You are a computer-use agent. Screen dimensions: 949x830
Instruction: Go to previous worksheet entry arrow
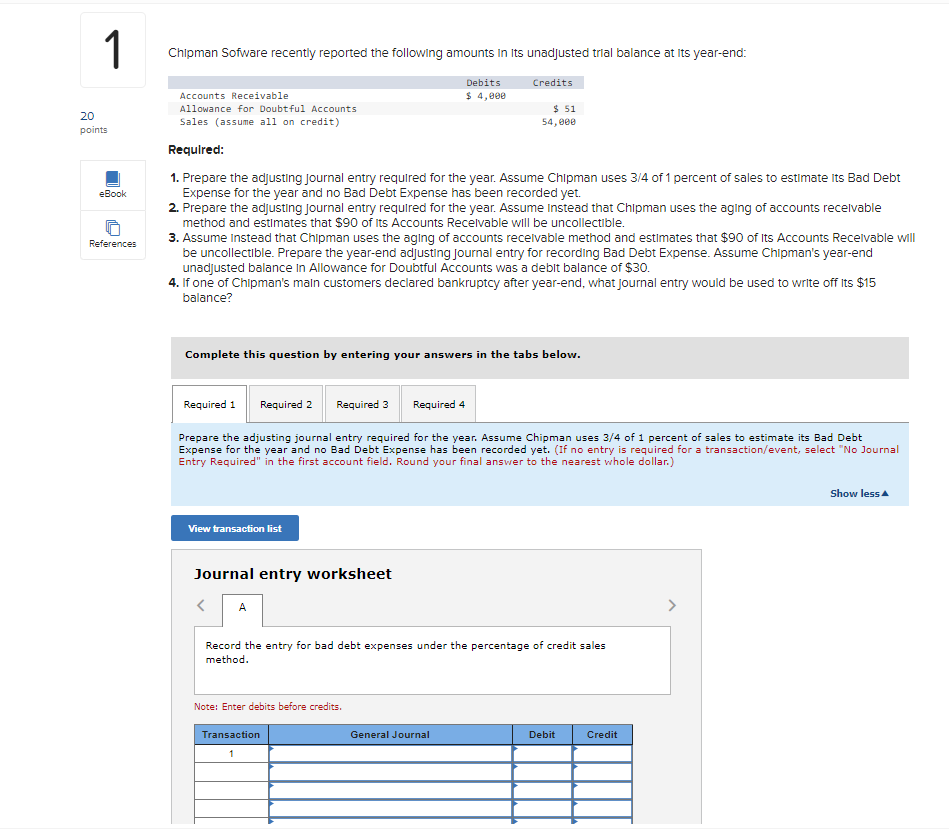point(201,605)
